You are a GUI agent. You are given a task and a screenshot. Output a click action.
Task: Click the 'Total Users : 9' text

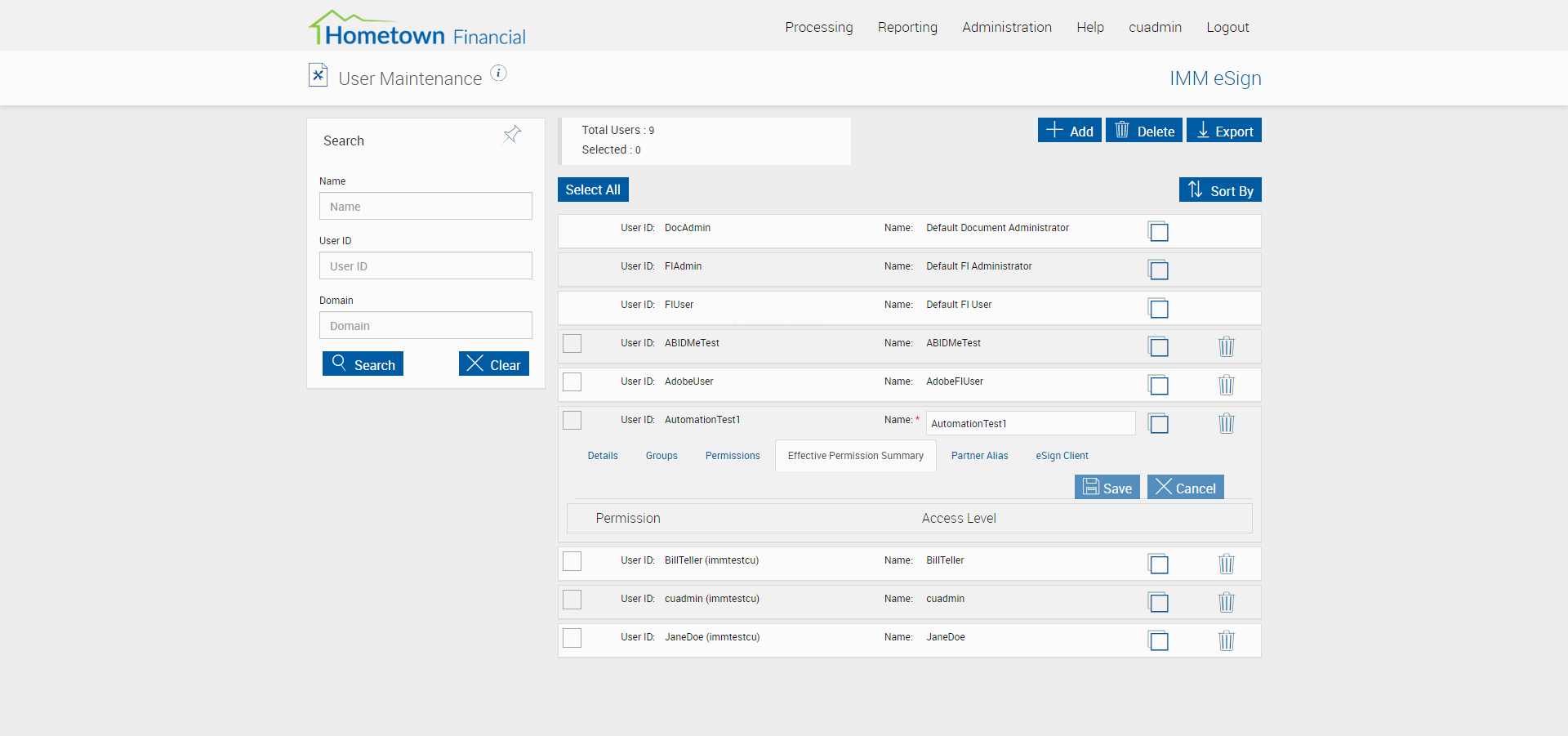[618, 130]
